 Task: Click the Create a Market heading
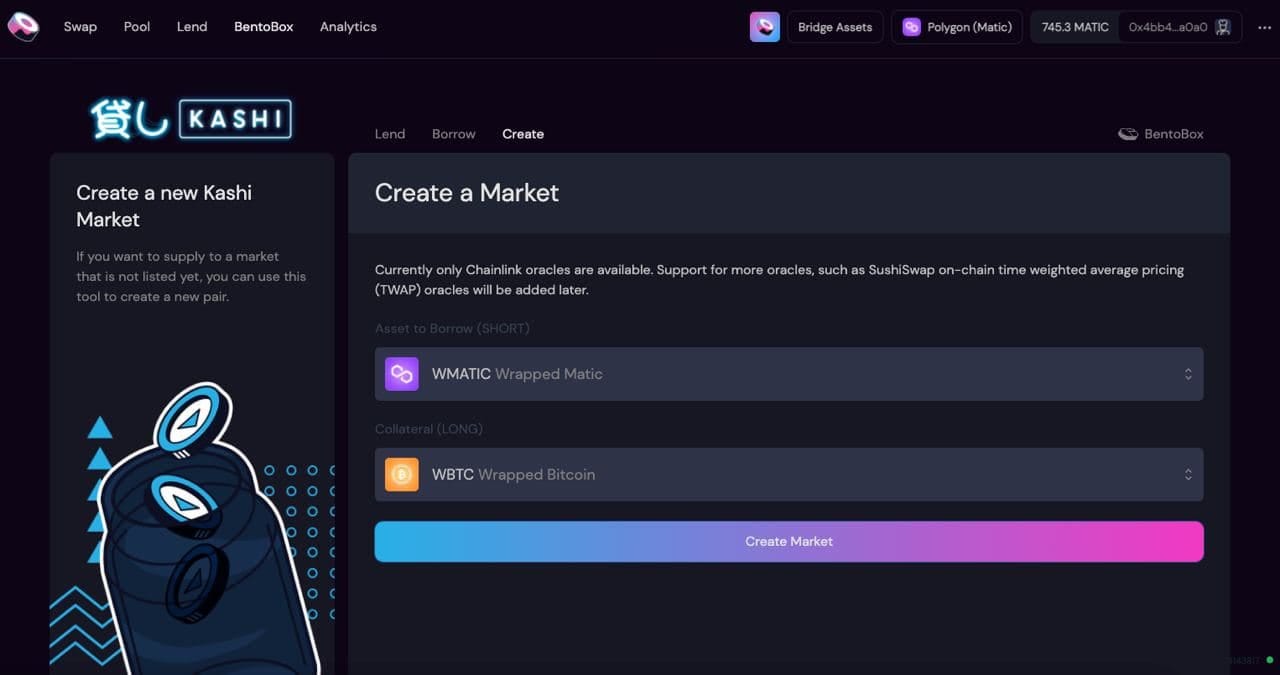coord(467,193)
